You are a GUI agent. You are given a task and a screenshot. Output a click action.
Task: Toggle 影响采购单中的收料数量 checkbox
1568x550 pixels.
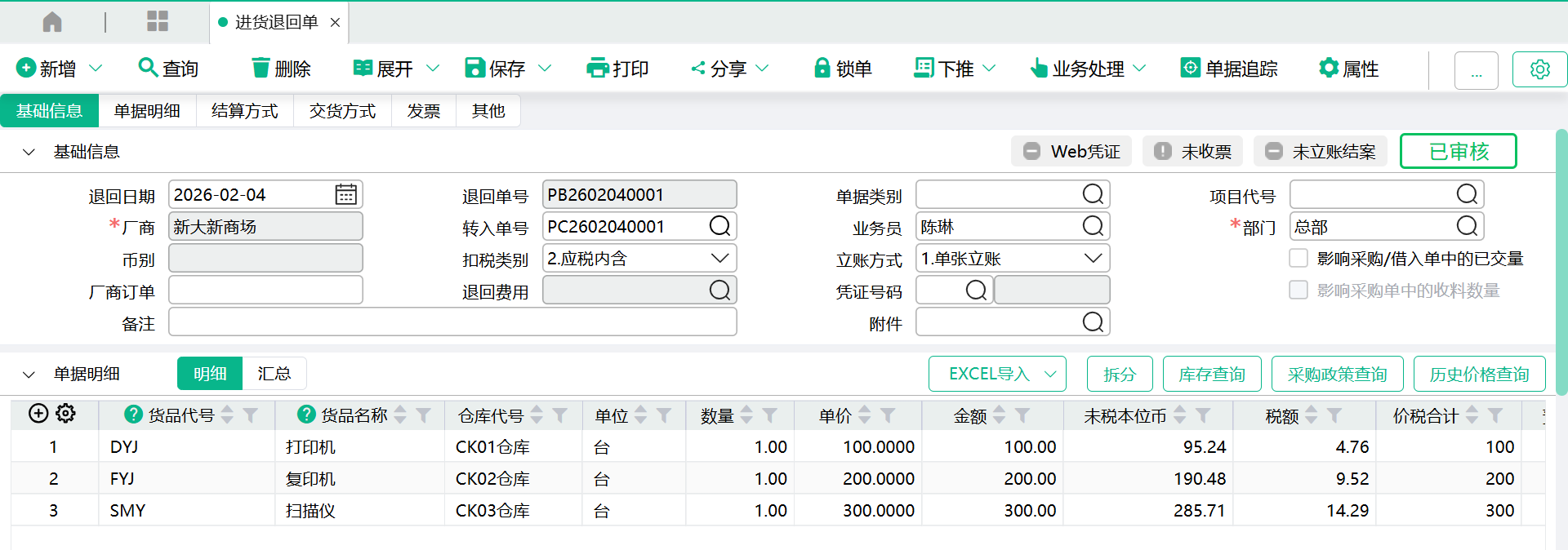(1298, 291)
